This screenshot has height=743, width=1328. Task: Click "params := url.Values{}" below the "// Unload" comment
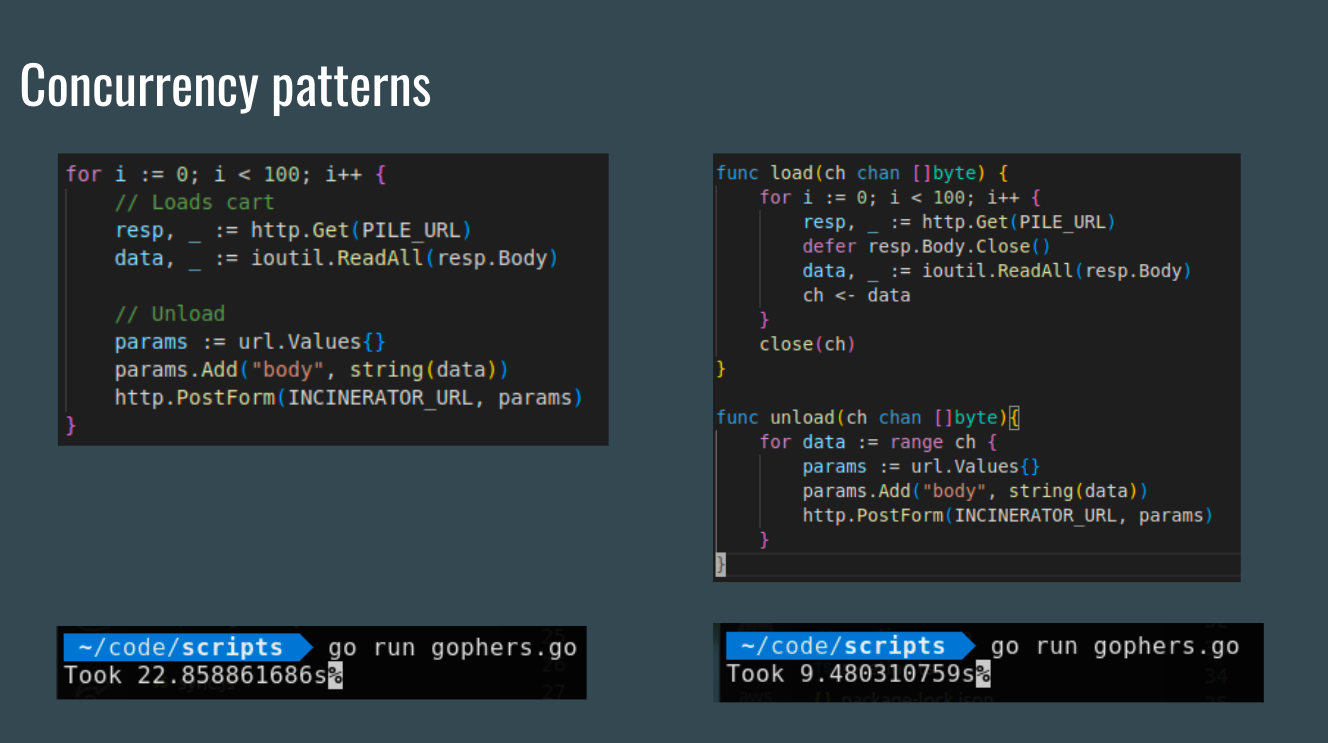click(x=250, y=342)
